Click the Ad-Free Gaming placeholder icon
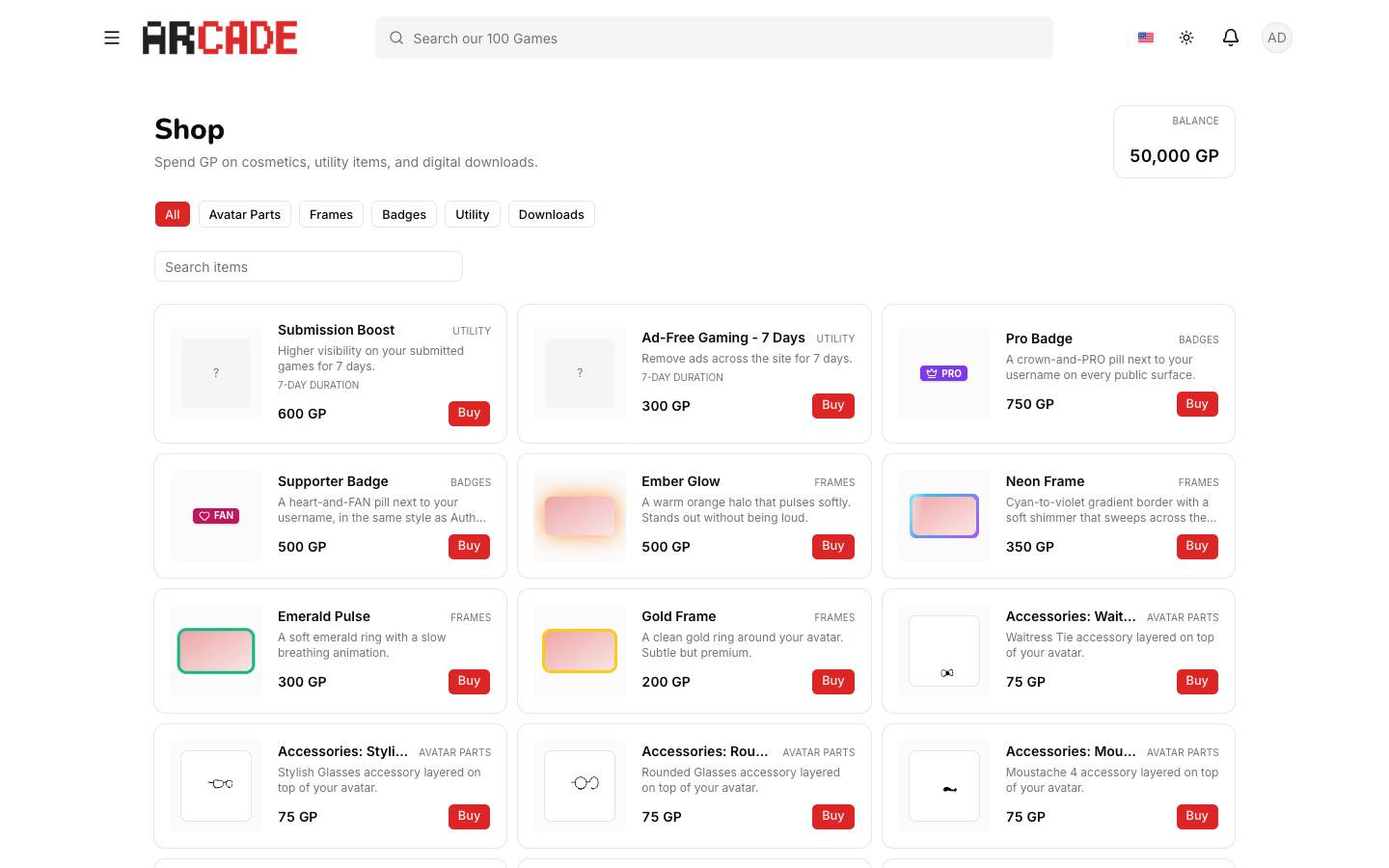The width and height of the screenshot is (1389, 868). [580, 373]
